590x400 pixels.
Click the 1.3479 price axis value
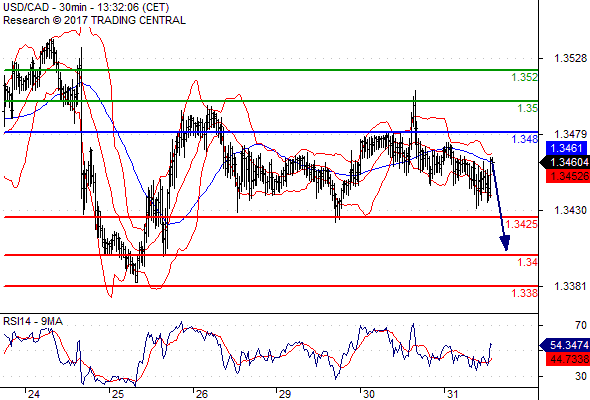pyautogui.click(x=570, y=134)
